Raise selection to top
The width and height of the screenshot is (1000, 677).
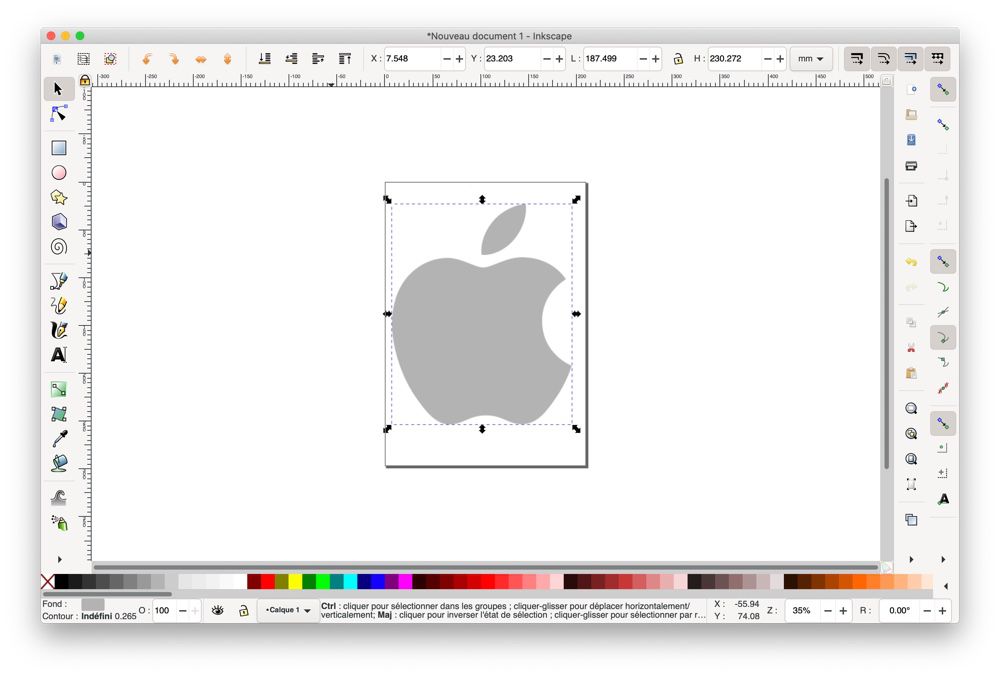[x=345, y=59]
